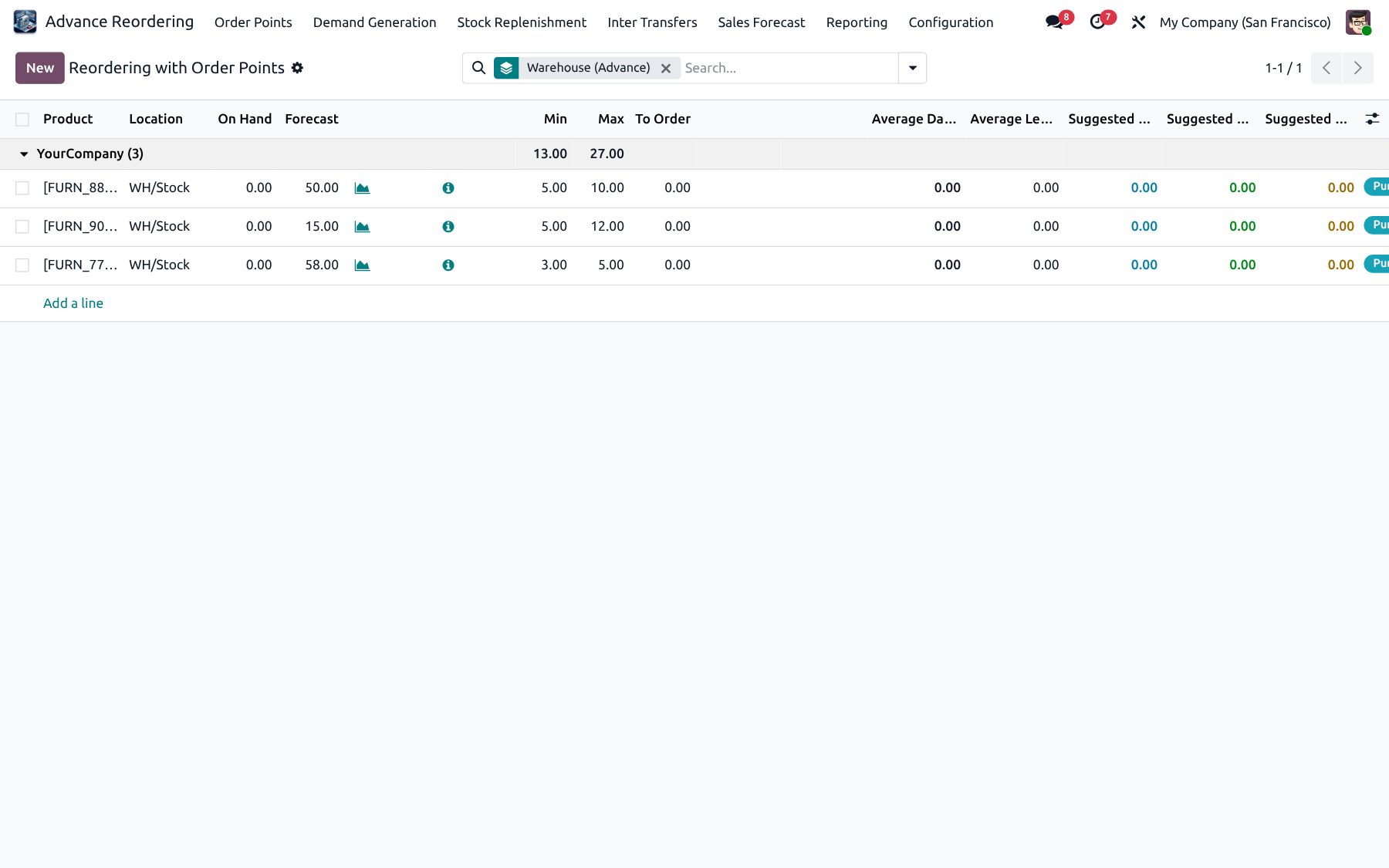The height and width of the screenshot is (868, 1389).
Task: Open the Sales Forecast menu
Action: point(762,22)
